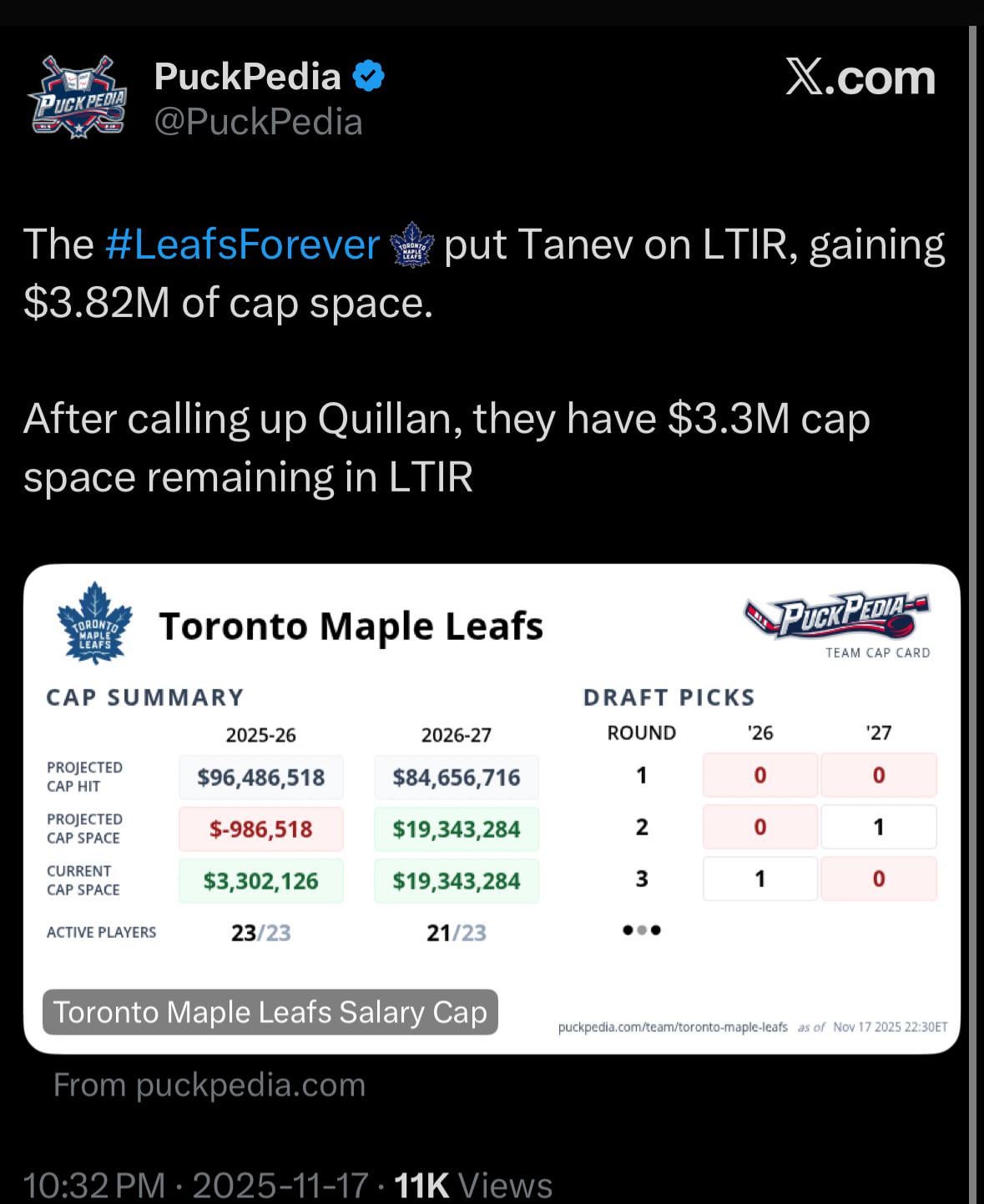The width and height of the screenshot is (984, 1204).
Task: Open the #LeafsForever hashtag
Action: [243, 245]
